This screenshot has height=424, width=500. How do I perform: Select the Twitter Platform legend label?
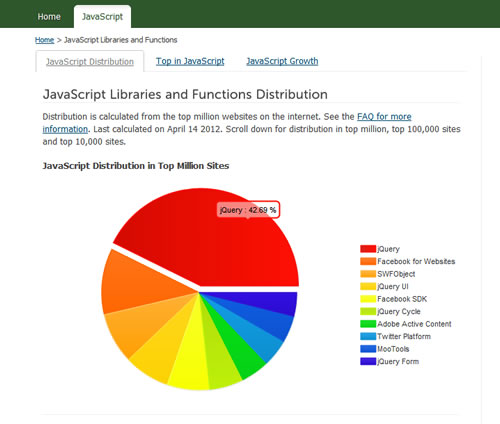pos(404,336)
